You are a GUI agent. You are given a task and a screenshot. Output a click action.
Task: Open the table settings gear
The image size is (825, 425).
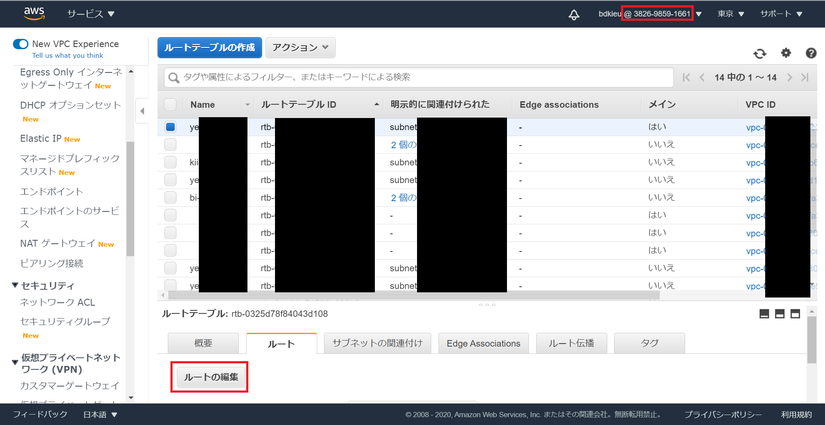tap(786, 53)
